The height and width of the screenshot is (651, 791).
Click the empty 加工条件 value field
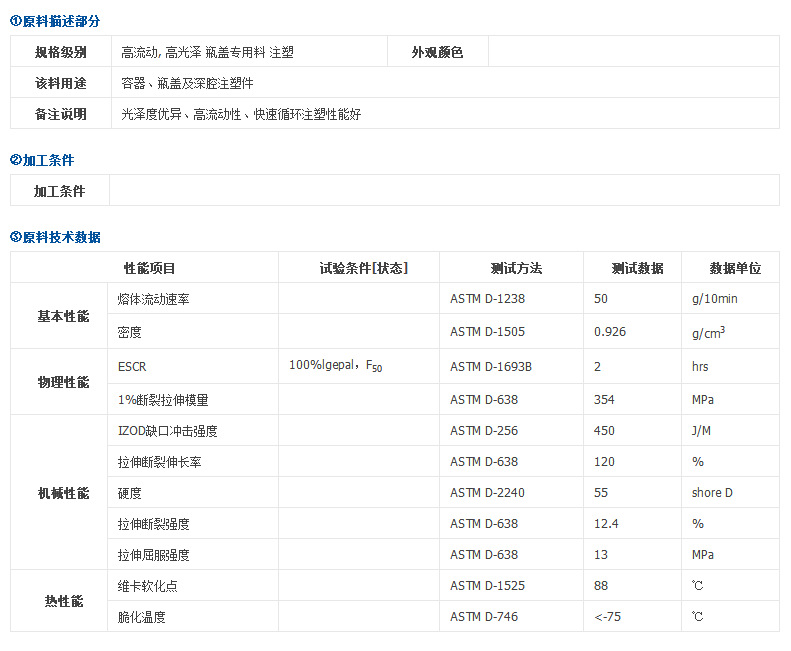(x=443, y=191)
